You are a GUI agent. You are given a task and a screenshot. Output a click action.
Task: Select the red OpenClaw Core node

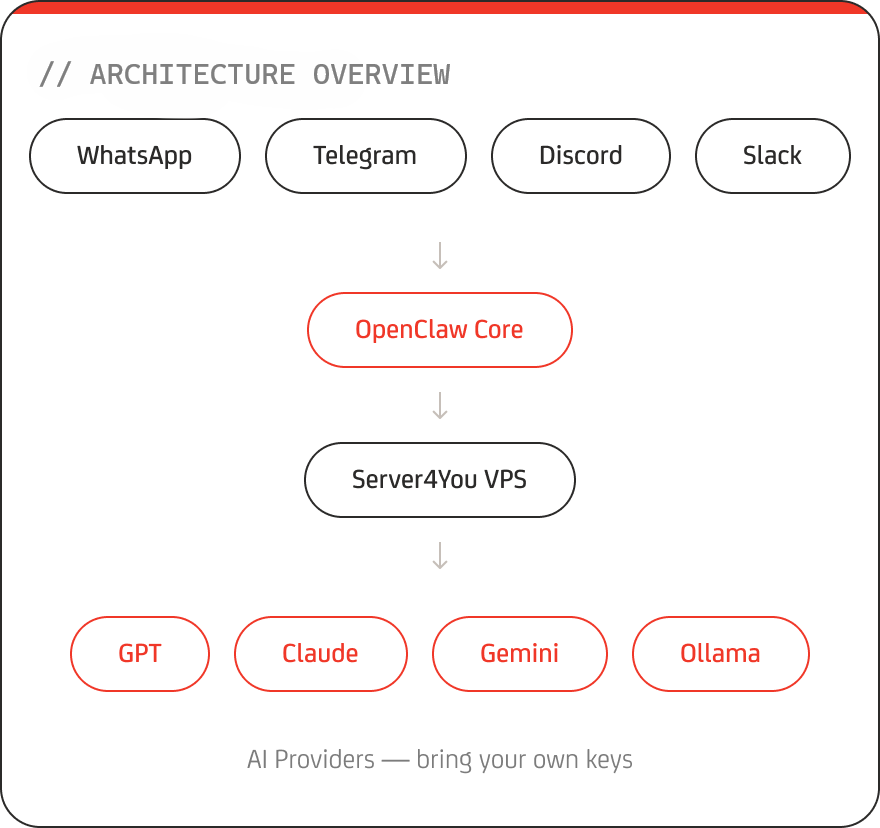439,330
